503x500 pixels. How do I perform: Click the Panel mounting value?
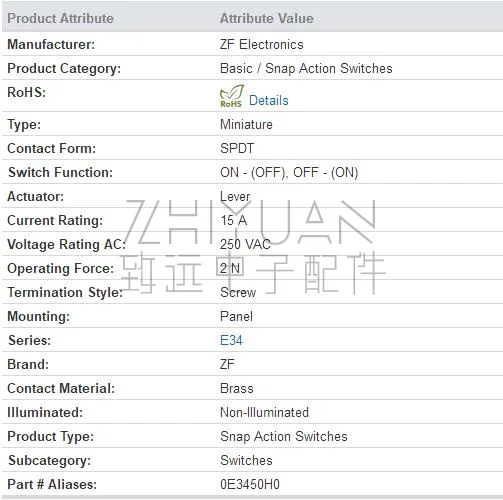pos(236,316)
